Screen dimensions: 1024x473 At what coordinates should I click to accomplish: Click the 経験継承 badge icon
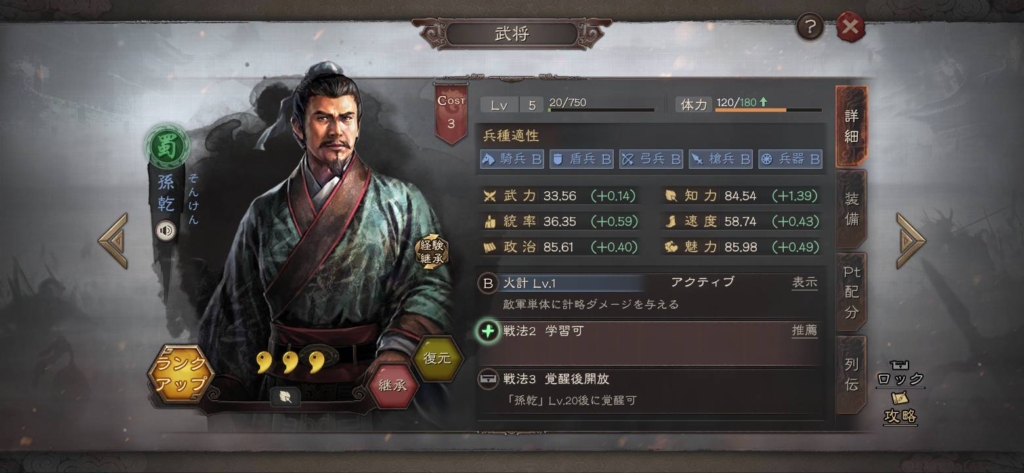coord(432,252)
